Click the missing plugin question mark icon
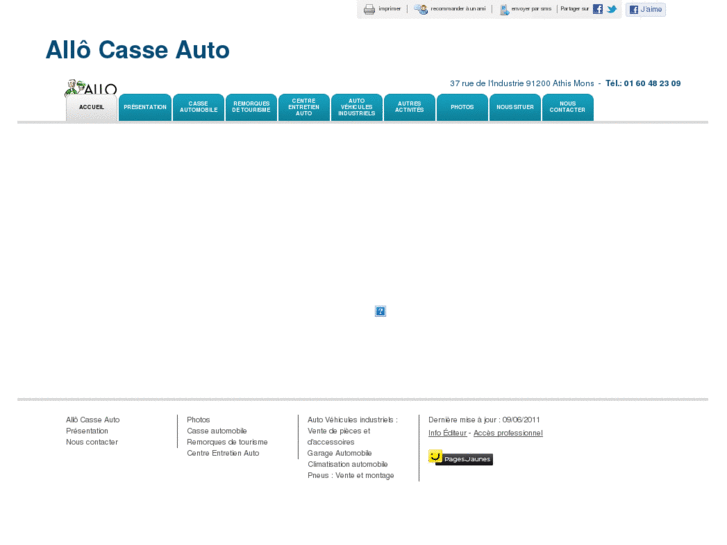Image resolution: width=727 pixels, height=545 pixels. (x=380, y=311)
